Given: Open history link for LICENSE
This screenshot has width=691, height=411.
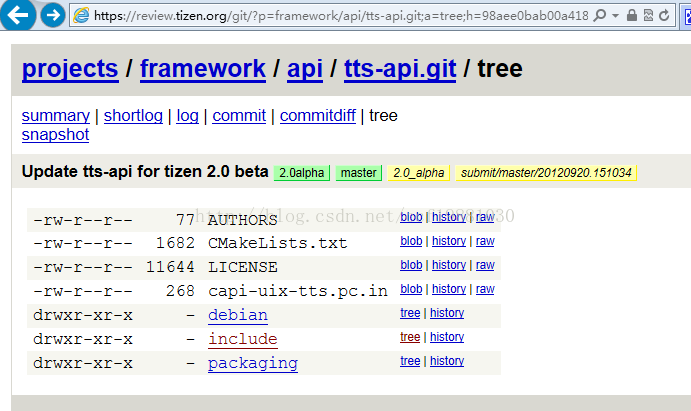Looking at the screenshot, I should pyautogui.click(x=449, y=265).
